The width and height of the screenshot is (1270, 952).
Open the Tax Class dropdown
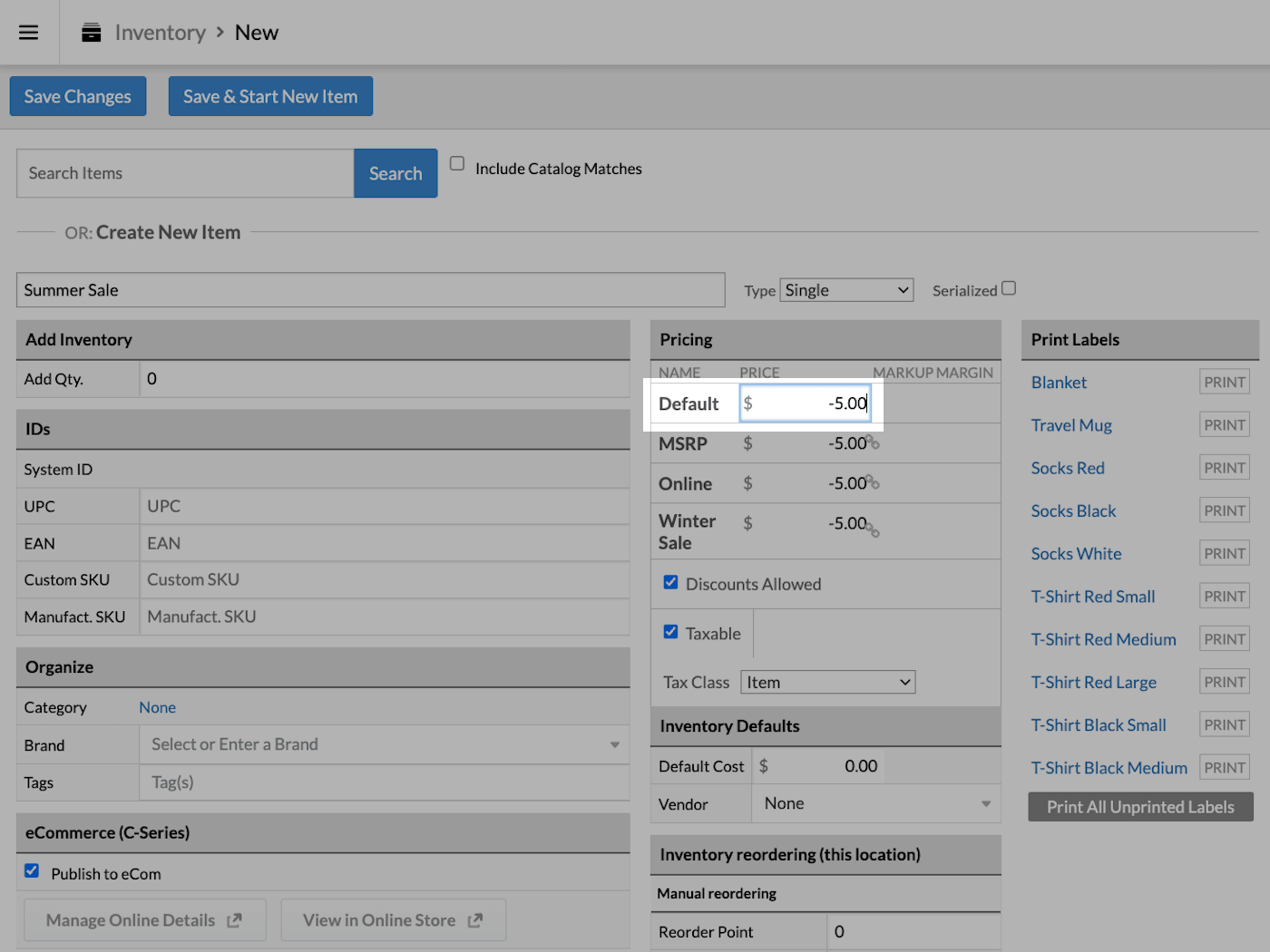[x=828, y=682]
